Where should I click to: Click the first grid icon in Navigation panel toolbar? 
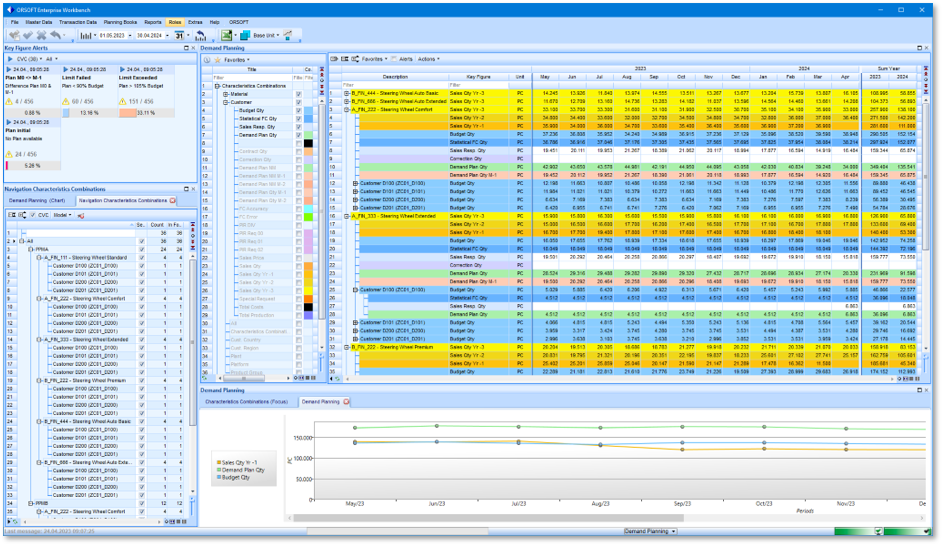coord(11,215)
